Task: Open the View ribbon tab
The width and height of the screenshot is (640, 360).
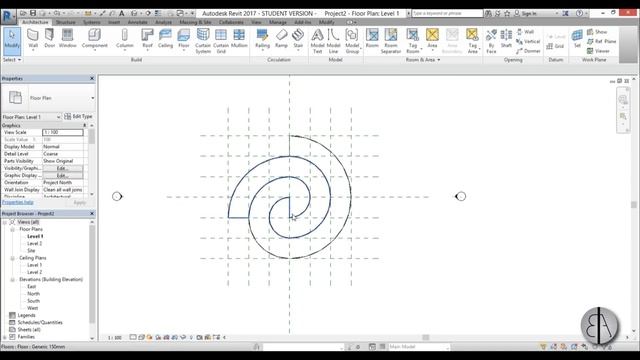Action: (x=256, y=22)
